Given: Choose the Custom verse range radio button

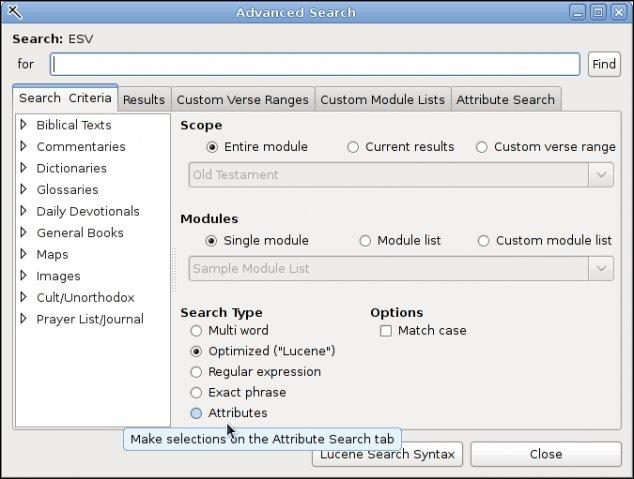Looking at the screenshot, I should coord(482,147).
